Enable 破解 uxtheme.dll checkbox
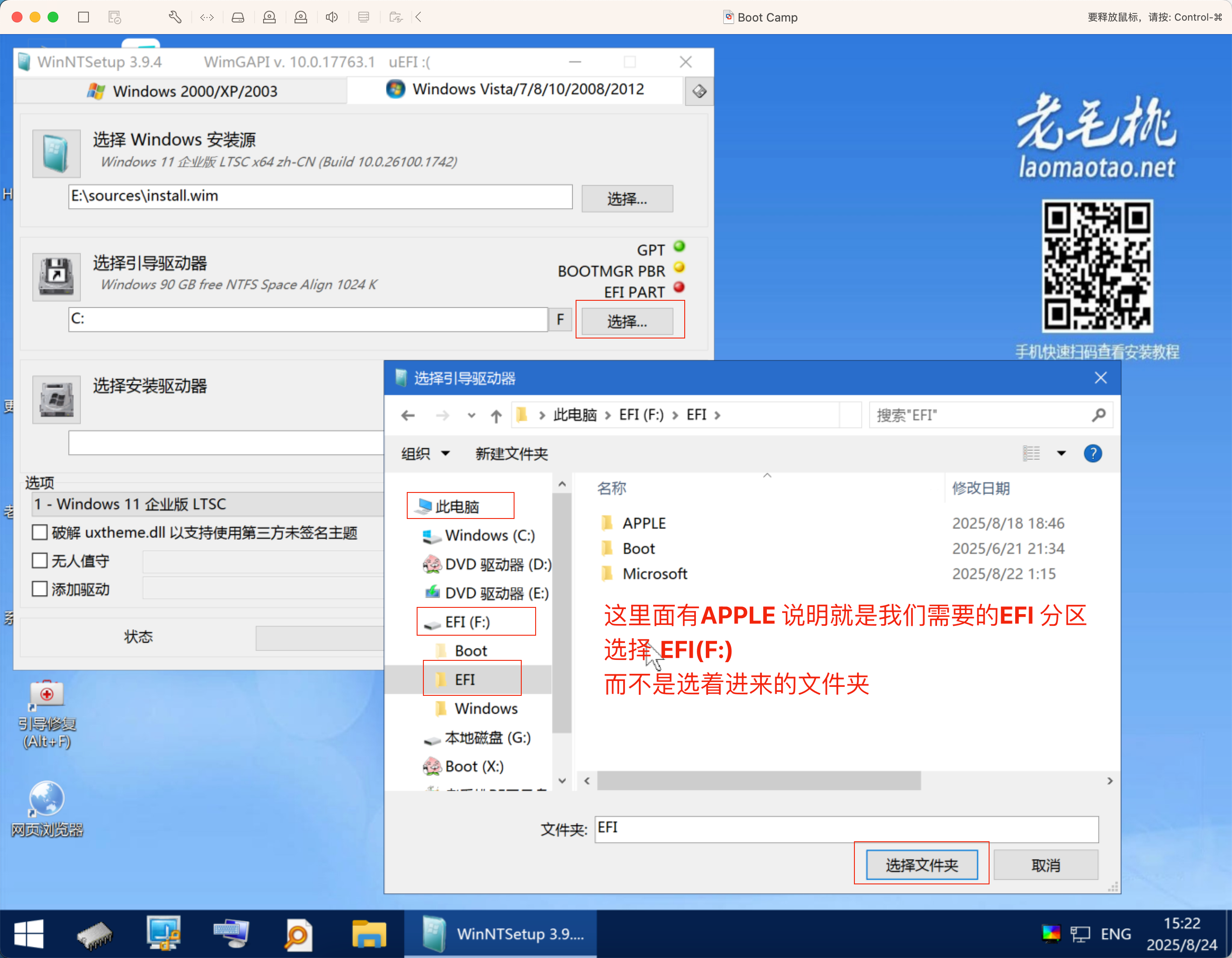The image size is (1232, 958). pyautogui.click(x=40, y=532)
